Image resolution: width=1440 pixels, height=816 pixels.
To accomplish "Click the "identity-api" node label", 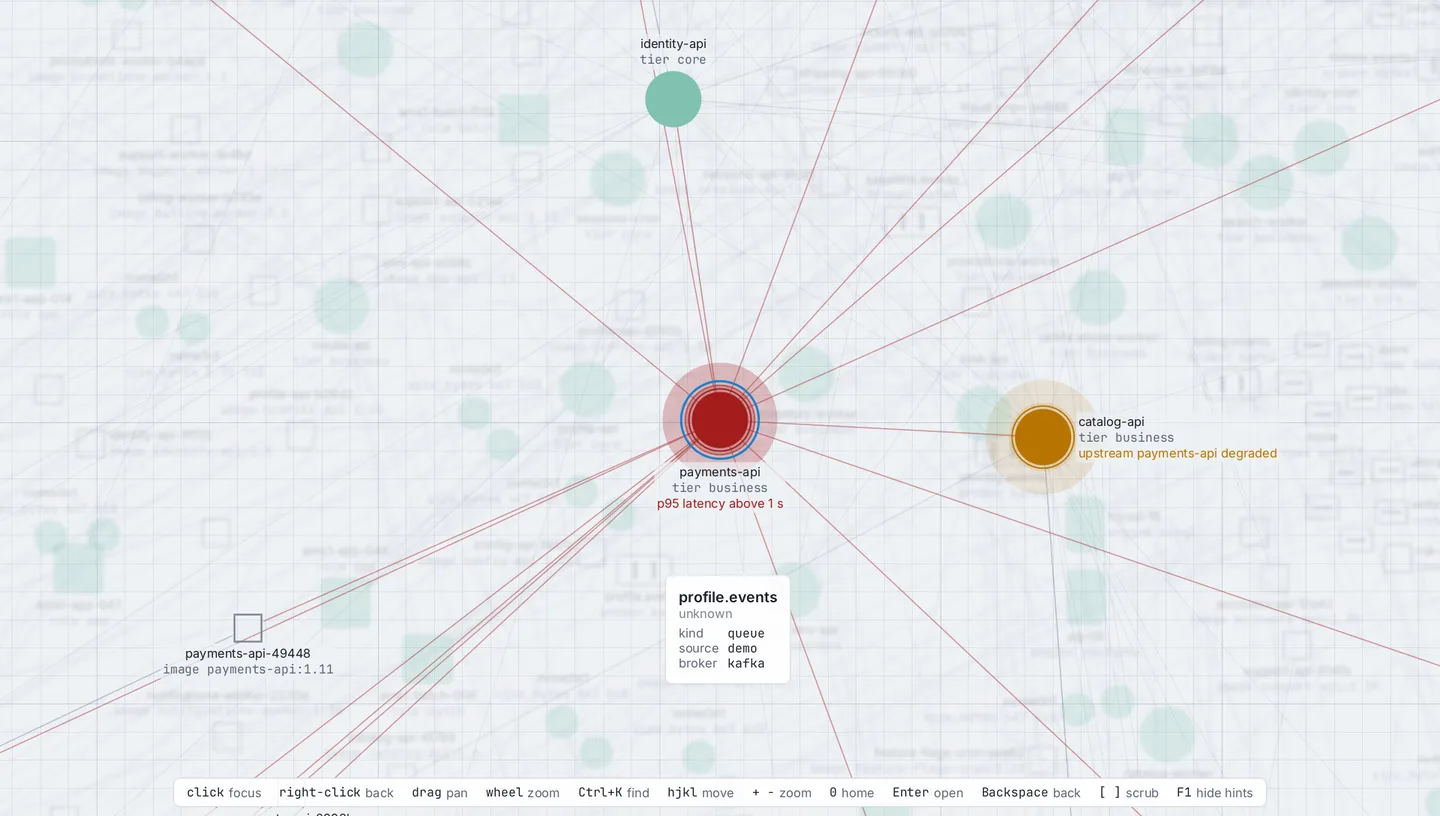I will pos(673,44).
